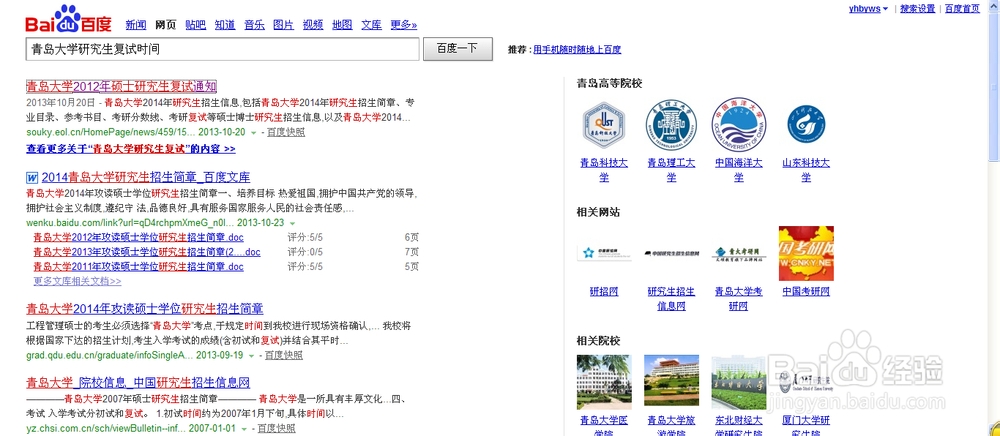Go to 百度首页 link
This screenshot has width=1000, height=436.
pos(962,8)
